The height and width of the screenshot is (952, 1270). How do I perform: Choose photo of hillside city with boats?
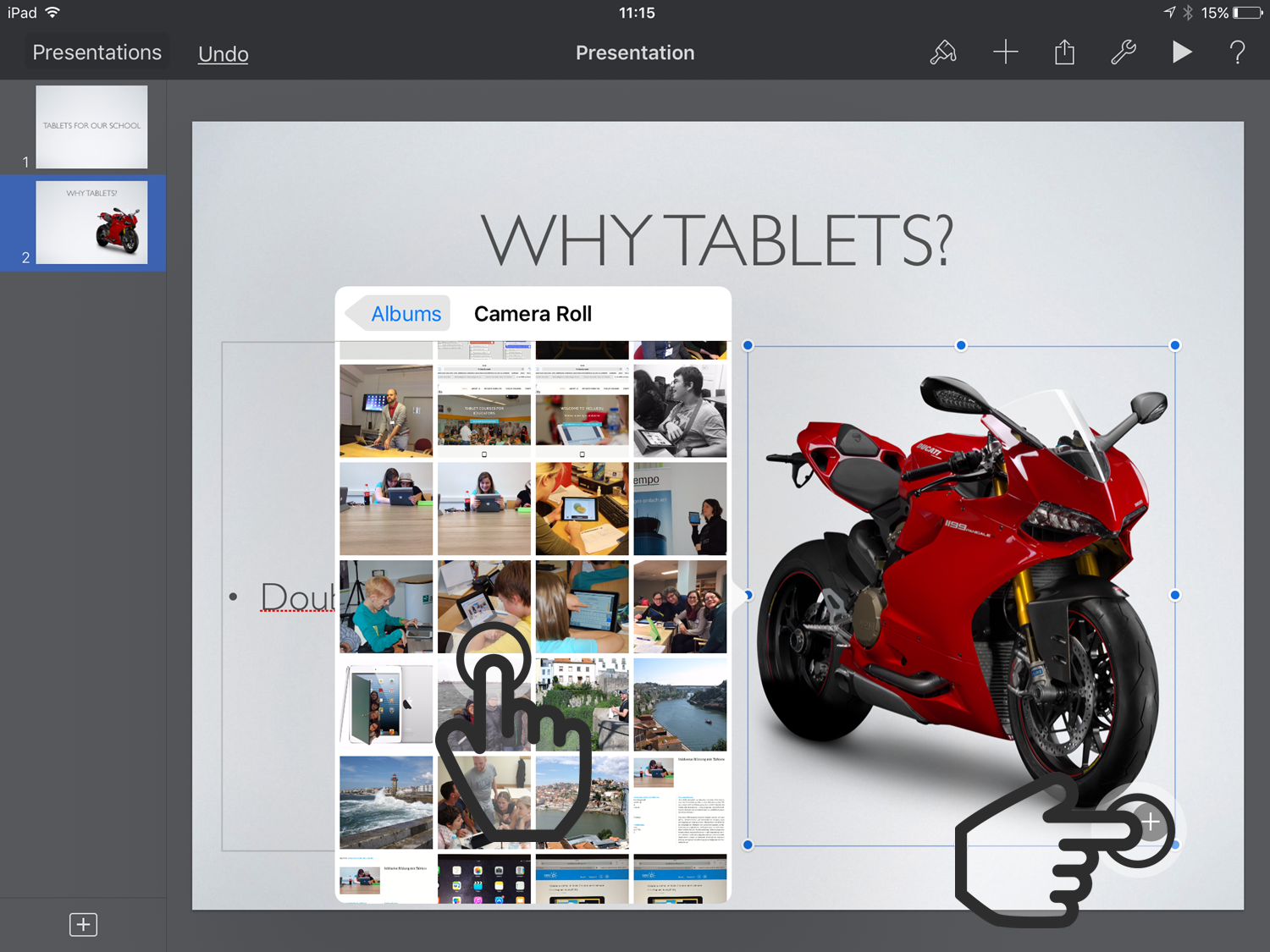tap(582, 802)
